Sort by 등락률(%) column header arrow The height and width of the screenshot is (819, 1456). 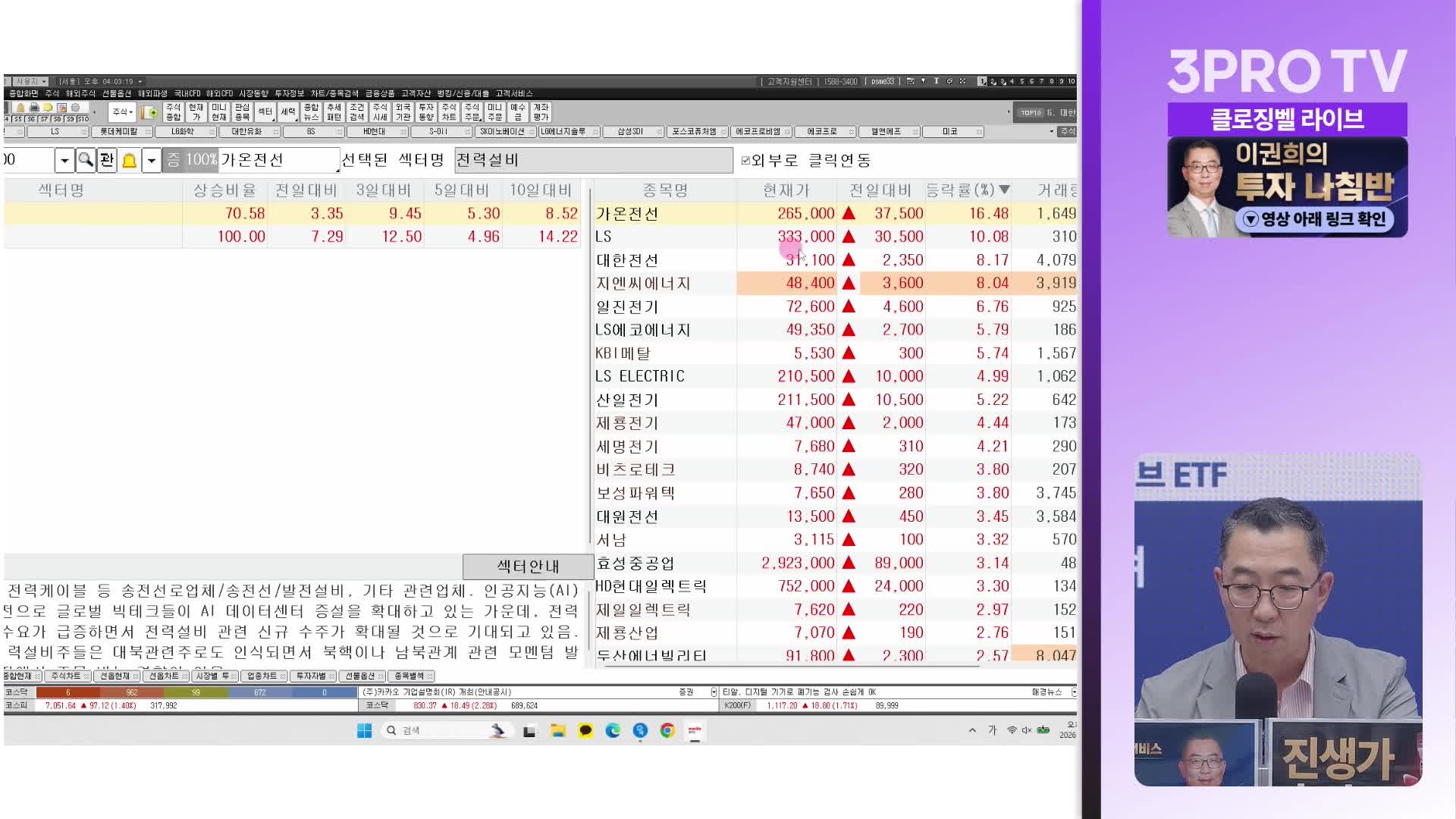pyautogui.click(x=1004, y=190)
